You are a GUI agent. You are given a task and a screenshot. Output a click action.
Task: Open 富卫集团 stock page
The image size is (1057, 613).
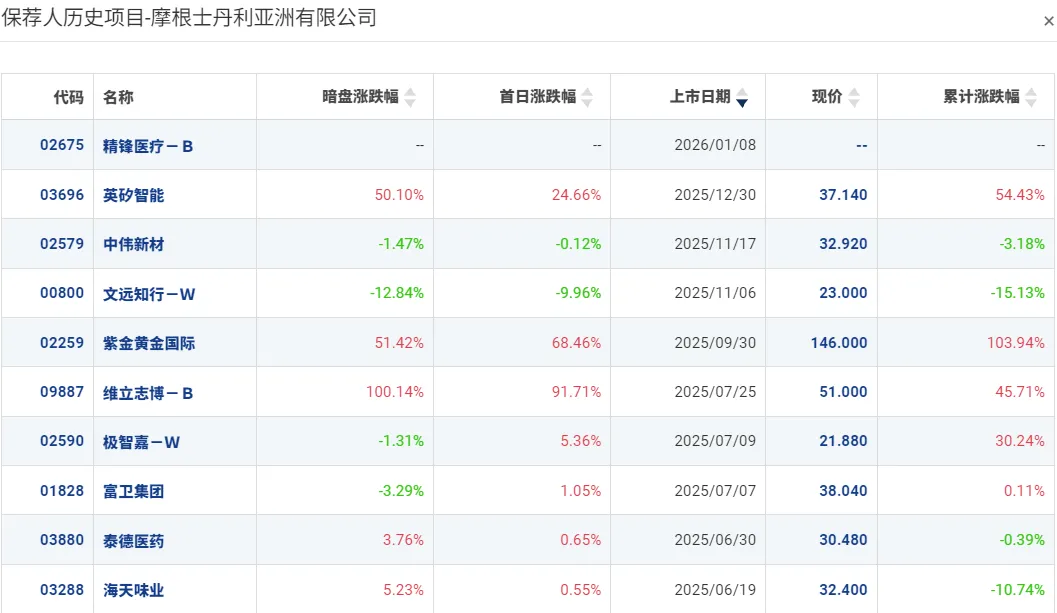click(x=133, y=491)
